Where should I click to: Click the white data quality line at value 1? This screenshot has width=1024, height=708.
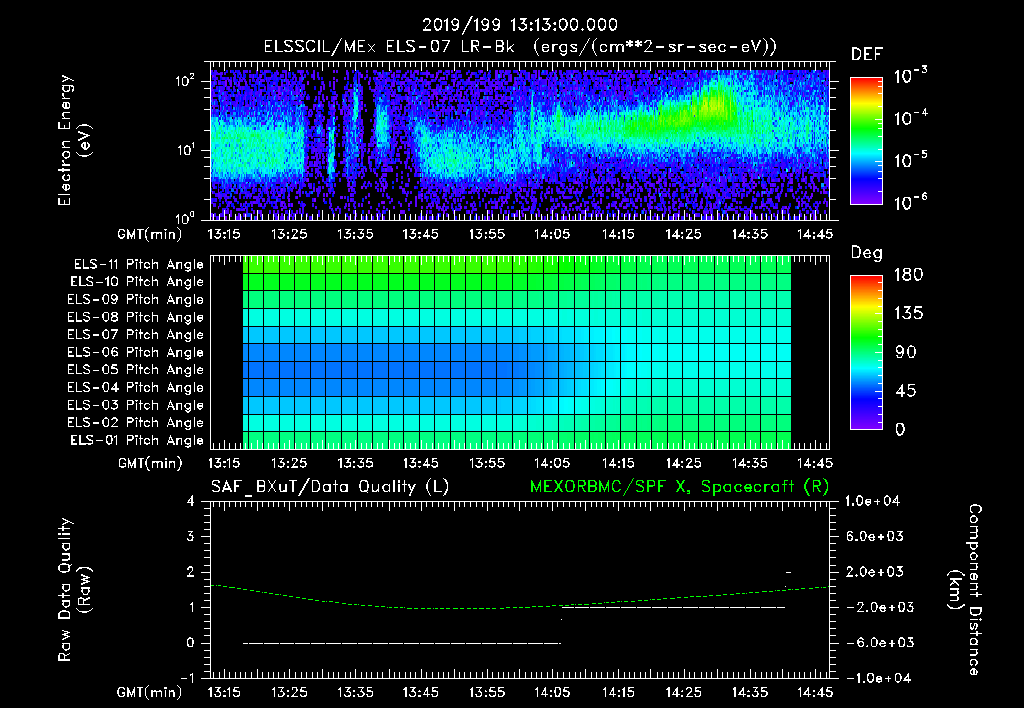[673, 607]
